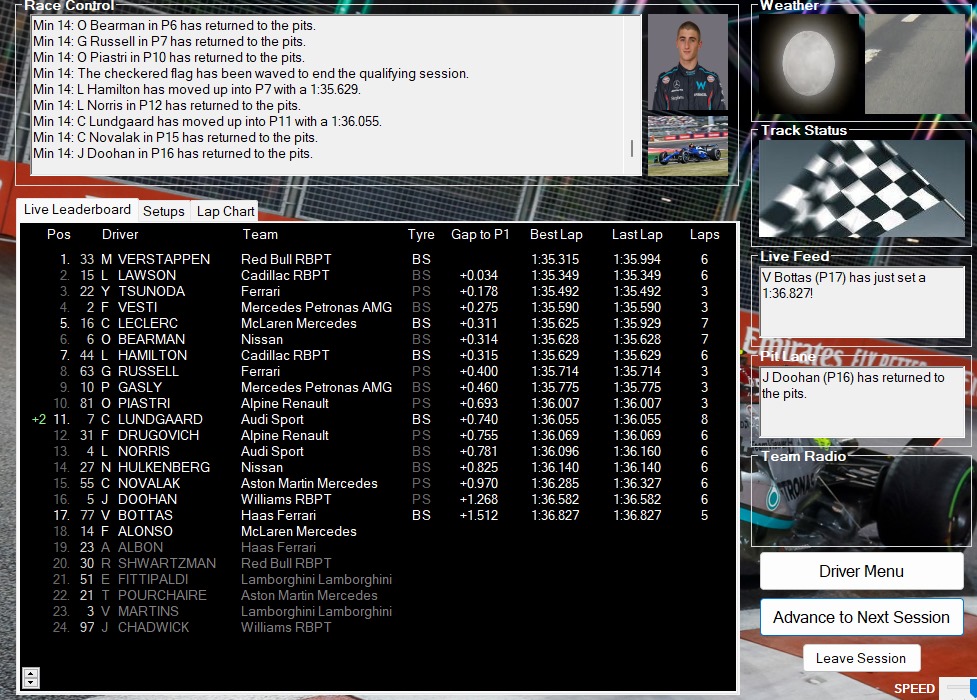
Task: Click the checkered flag track status image
Action: [862, 188]
